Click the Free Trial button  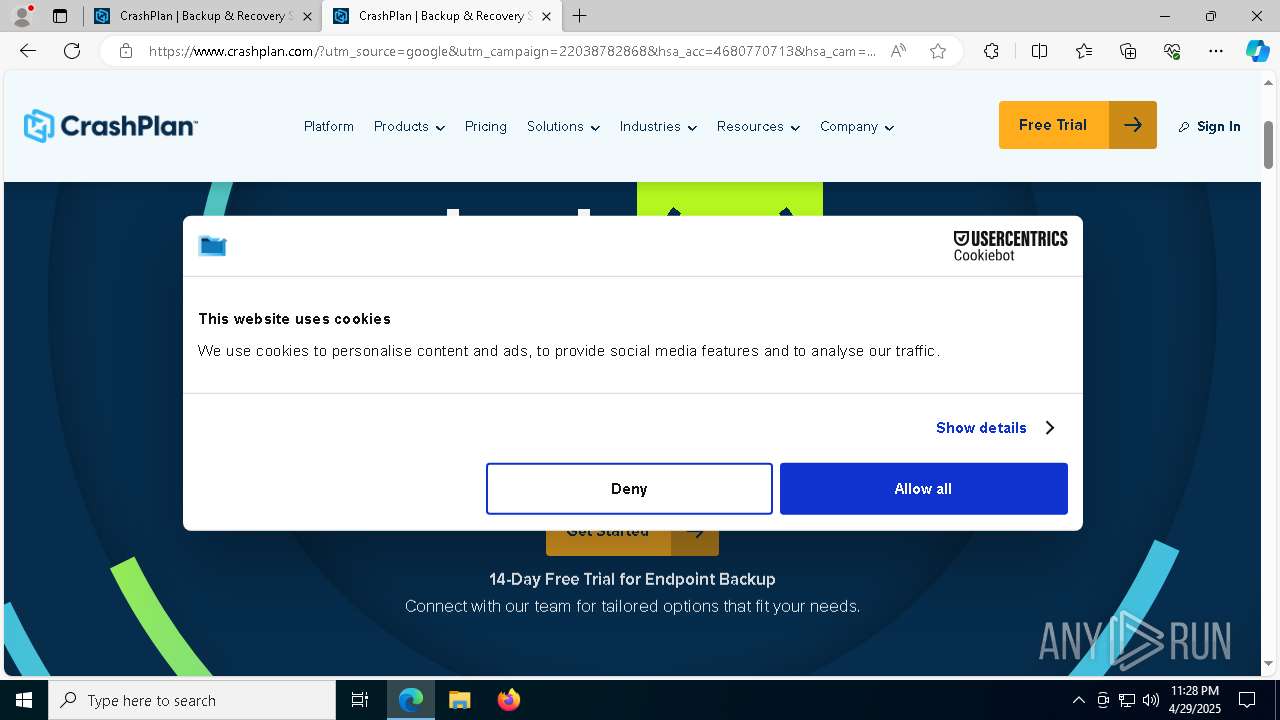[1078, 125]
